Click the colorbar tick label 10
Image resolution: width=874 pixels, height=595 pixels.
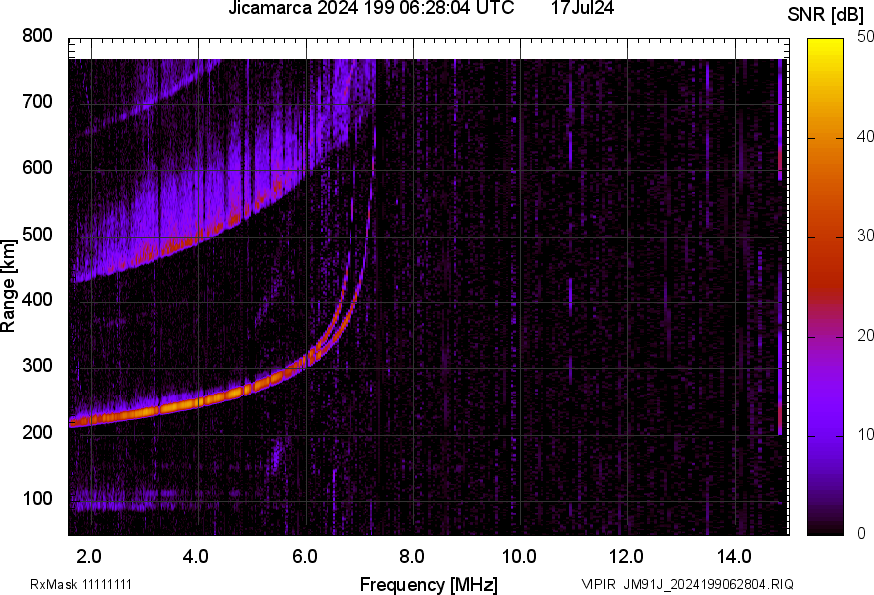click(x=865, y=434)
